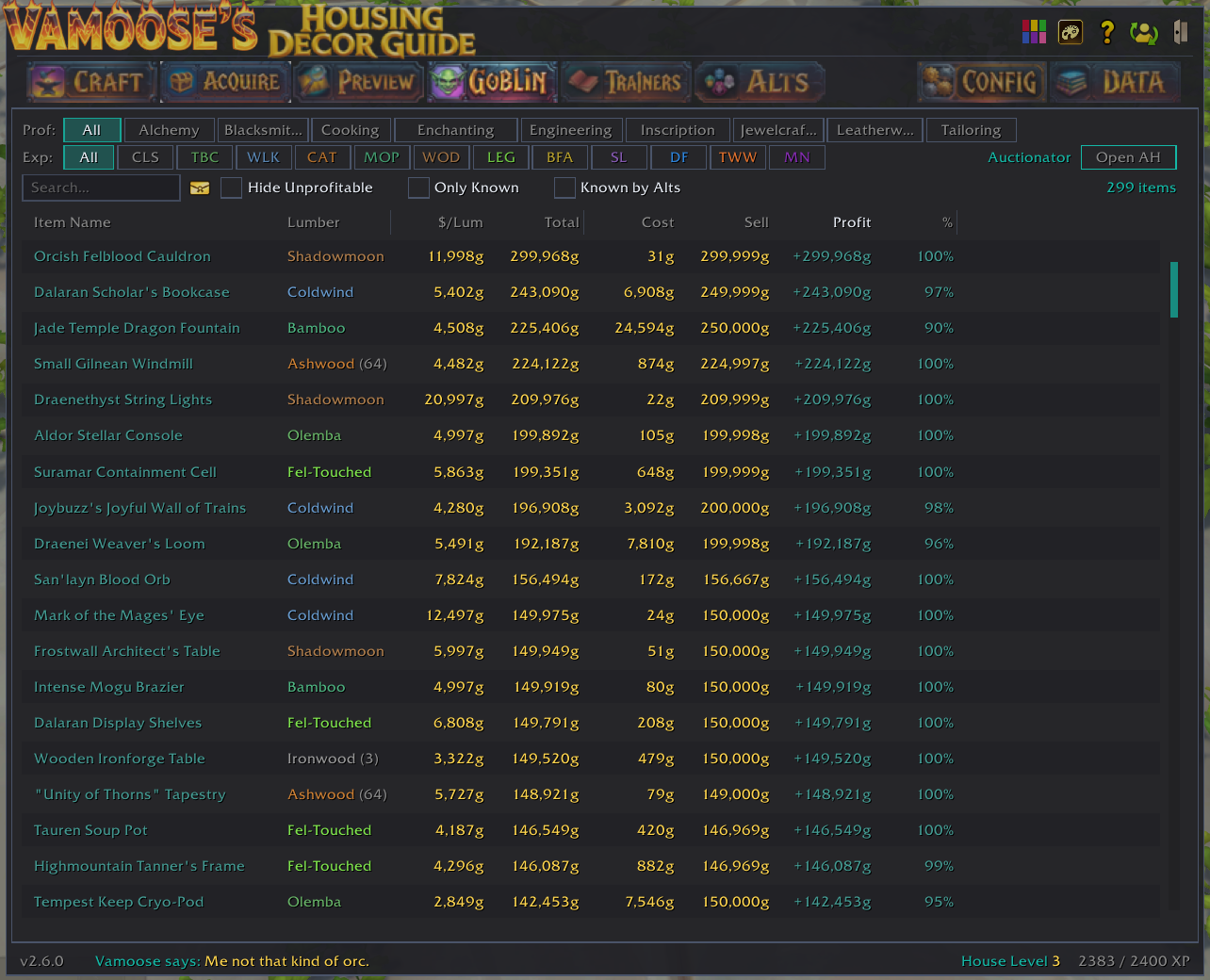Check the Only Known filter
Viewport: 1210px width, 980px height.
tap(418, 188)
